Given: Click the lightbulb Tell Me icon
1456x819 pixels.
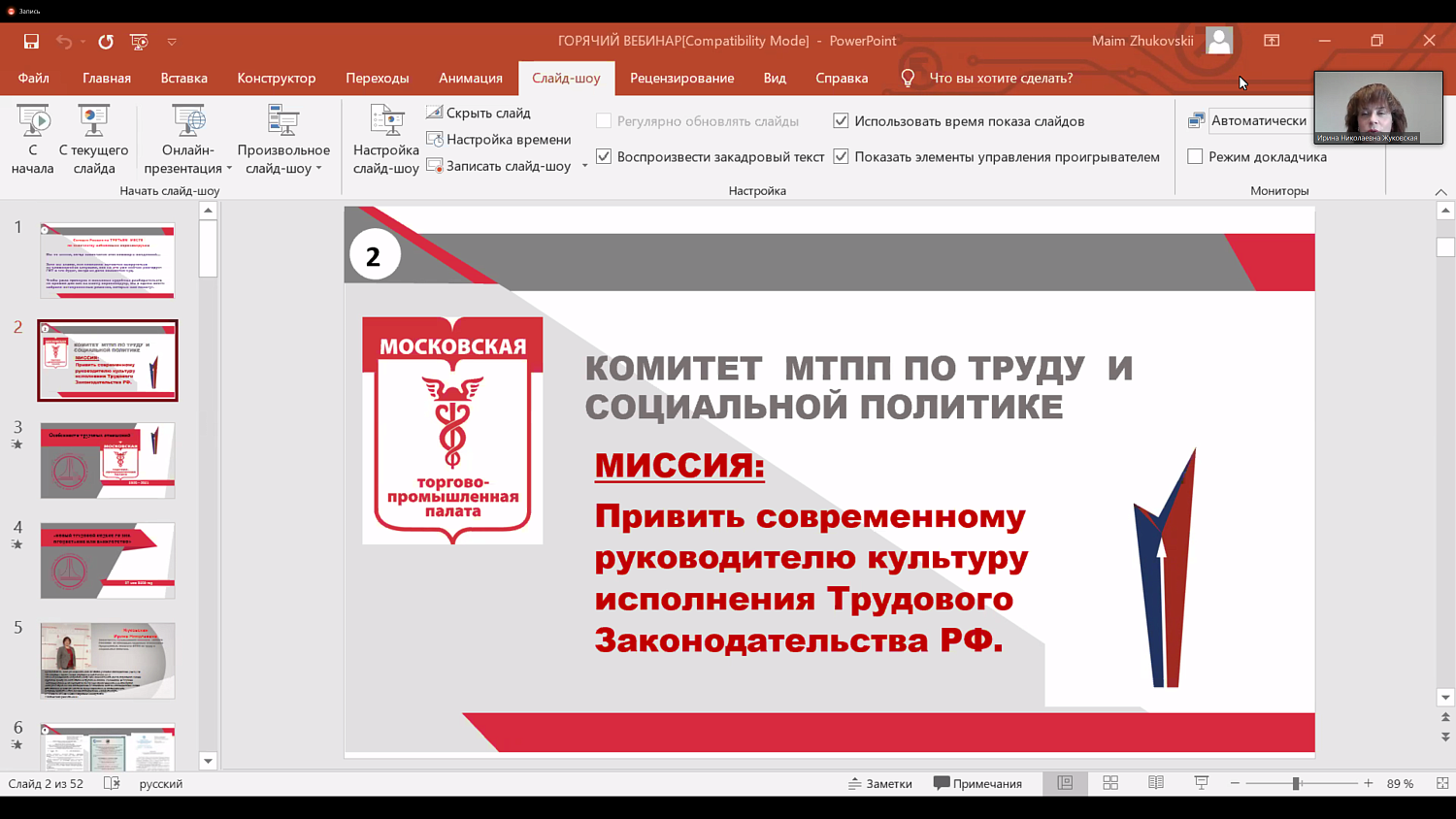Looking at the screenshot, I should (x=908, y=78).
